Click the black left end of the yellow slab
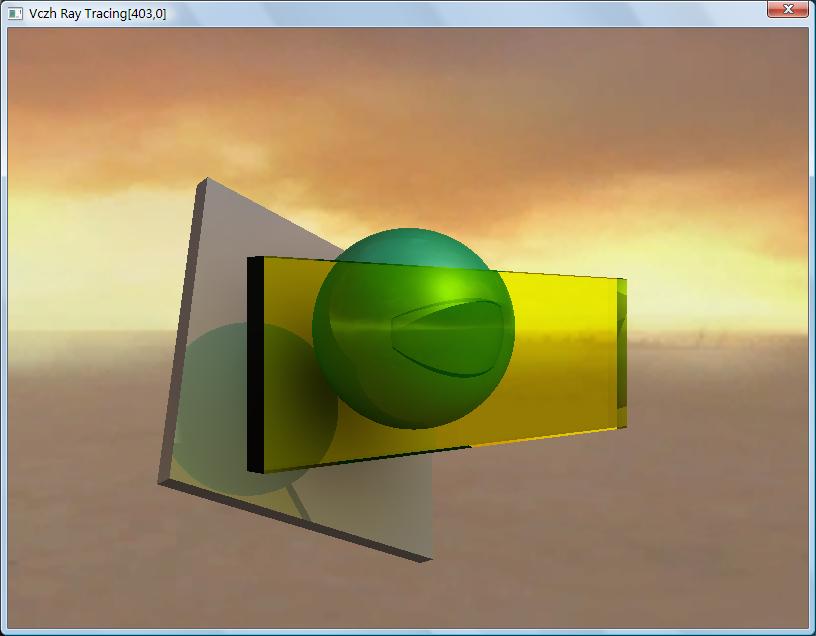This screenshot has width=816, height=636. [x=256, y=364]
